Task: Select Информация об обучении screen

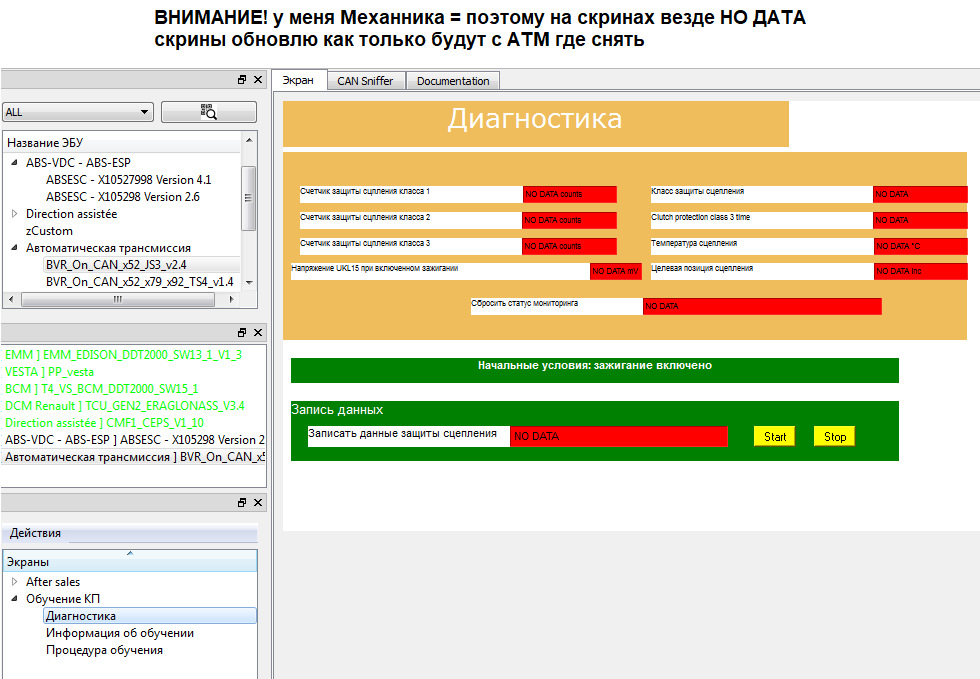Action: [120, 633]
